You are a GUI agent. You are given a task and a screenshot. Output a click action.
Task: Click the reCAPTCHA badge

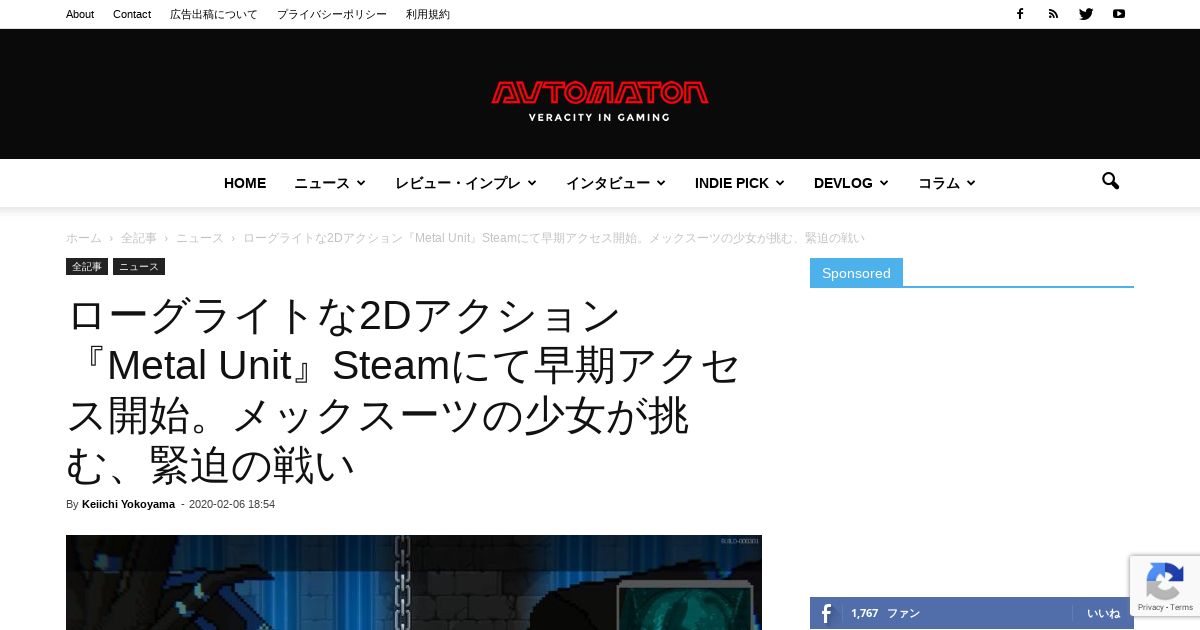1165,586
